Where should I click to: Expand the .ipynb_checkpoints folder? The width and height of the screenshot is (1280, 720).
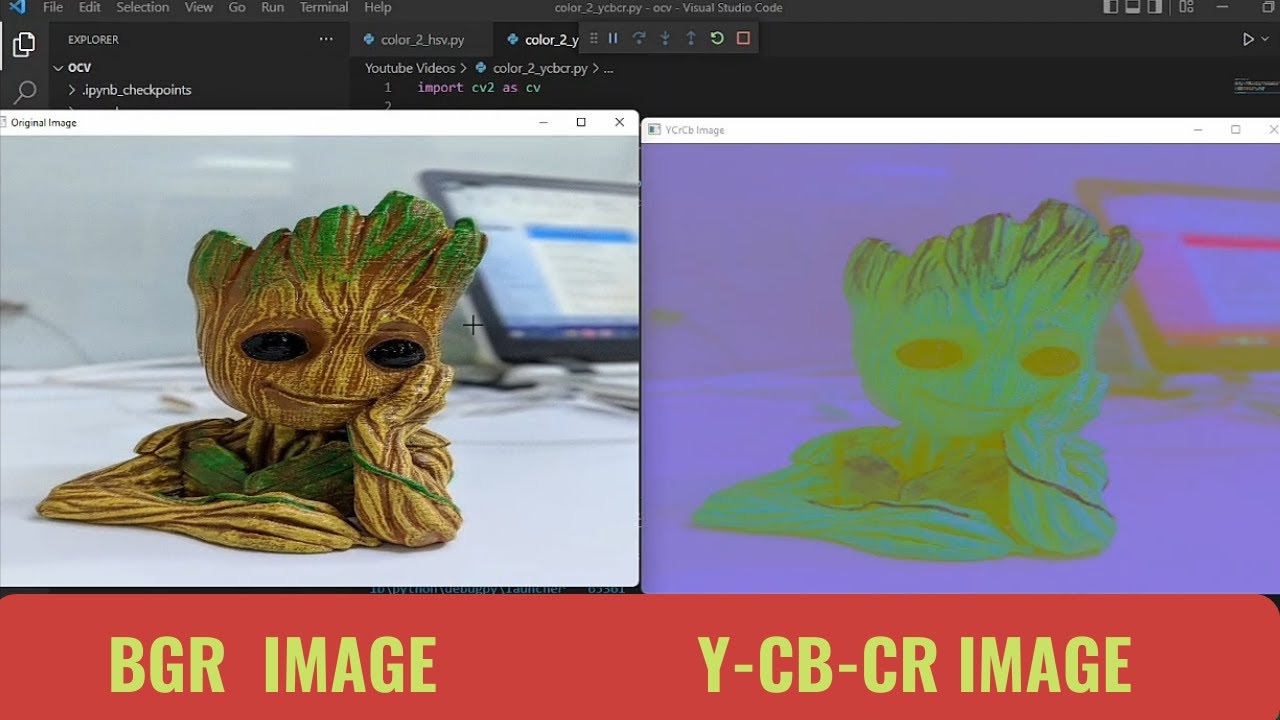coord(131,90)
